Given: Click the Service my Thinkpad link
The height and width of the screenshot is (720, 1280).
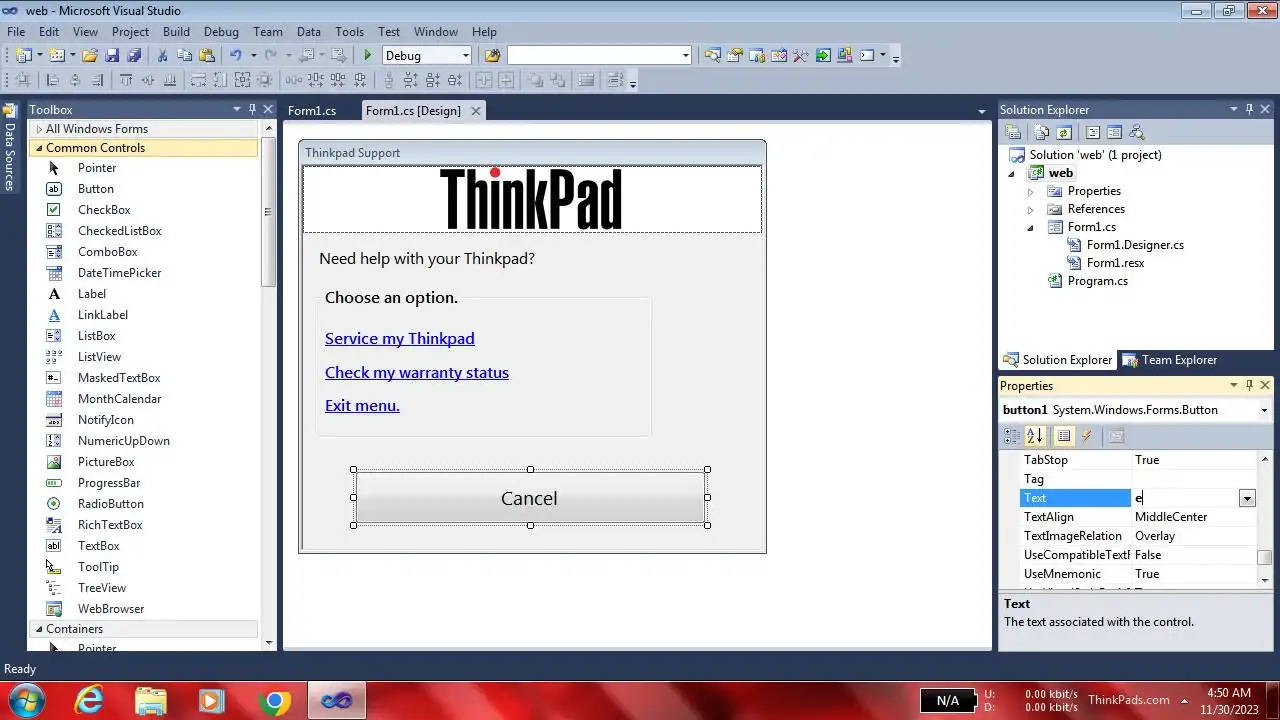Looking at the screenshot, I should [400, 339].
